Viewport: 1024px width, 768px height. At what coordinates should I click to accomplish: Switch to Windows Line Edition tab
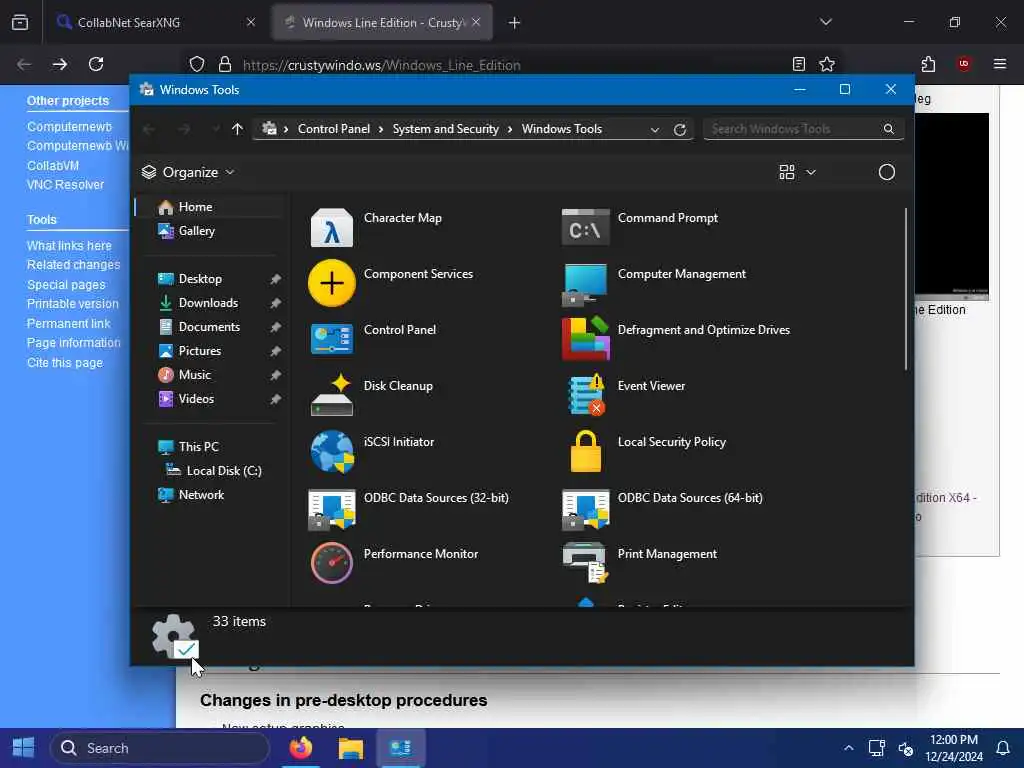[x=382, y=22]
